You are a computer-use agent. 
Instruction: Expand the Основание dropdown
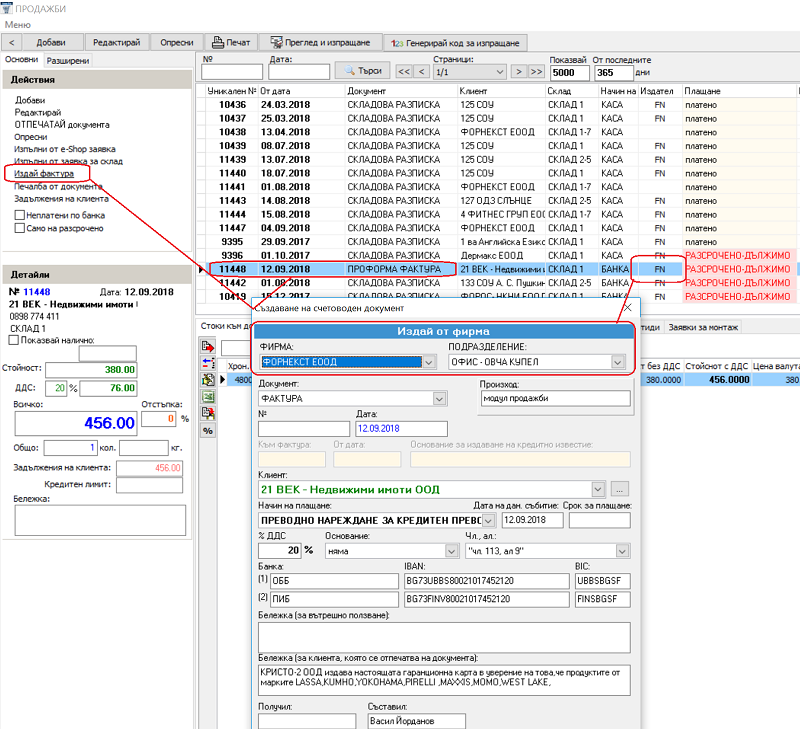click(x=451, y=551)
